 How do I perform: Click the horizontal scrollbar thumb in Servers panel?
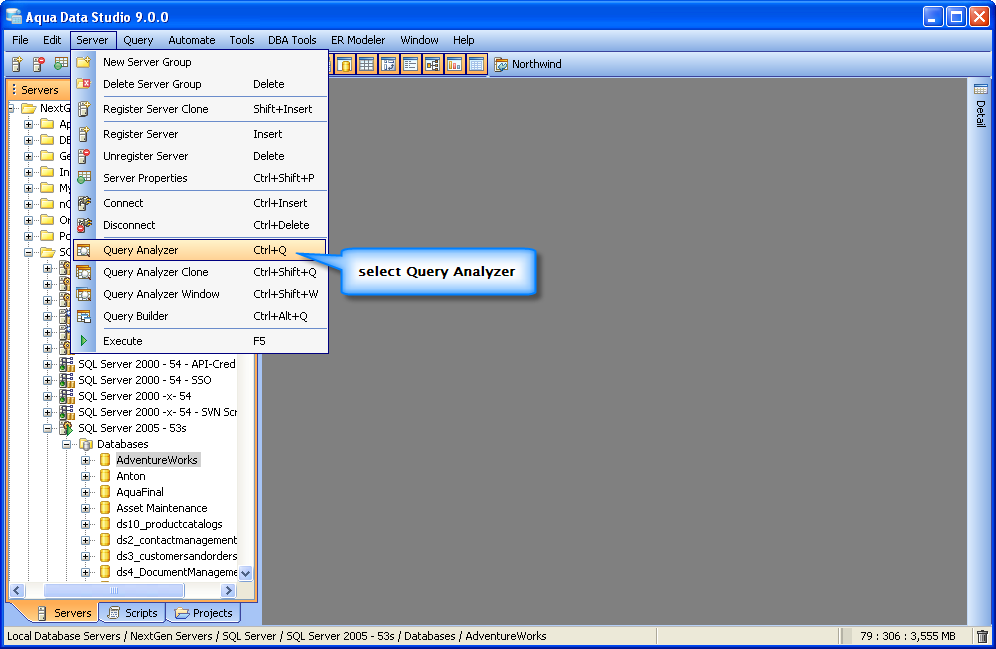click(x=114, y=591)
